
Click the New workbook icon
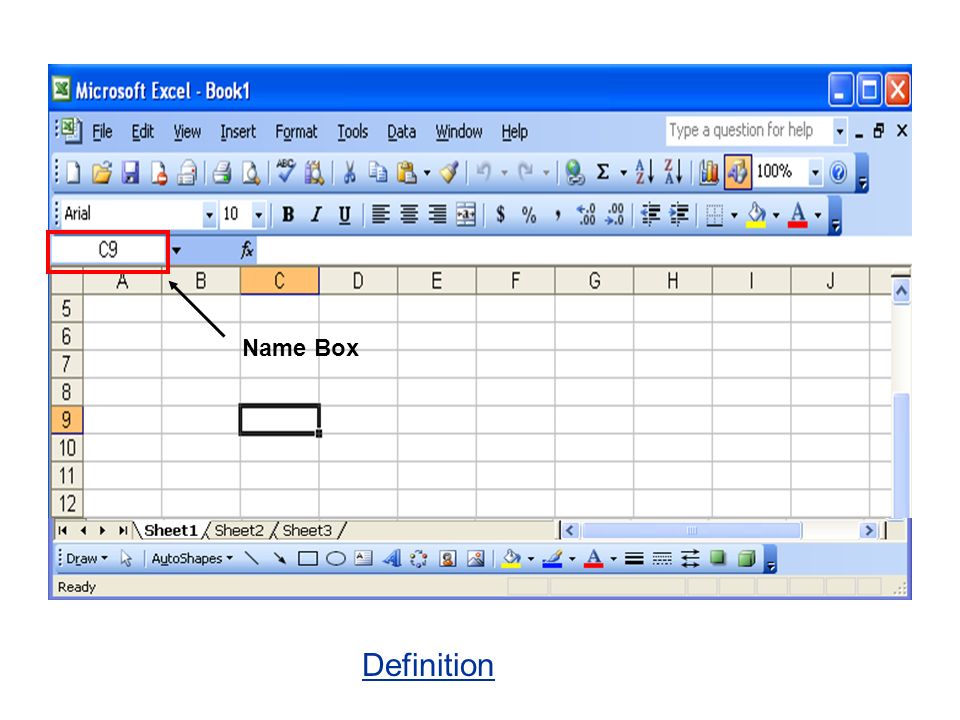click(x=73, y=173)
